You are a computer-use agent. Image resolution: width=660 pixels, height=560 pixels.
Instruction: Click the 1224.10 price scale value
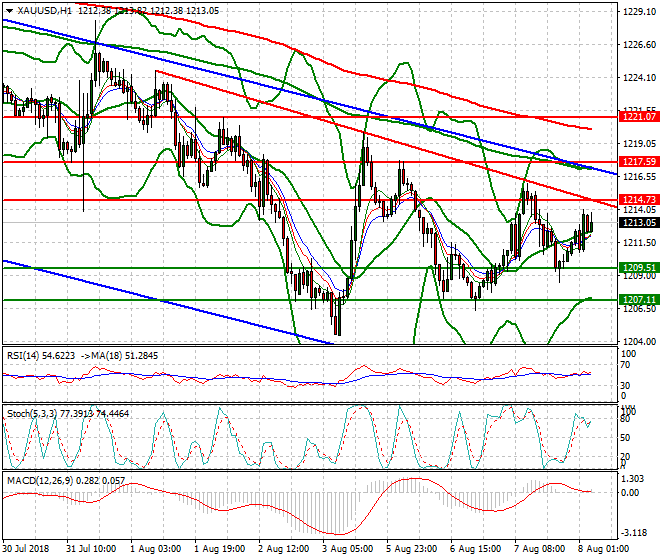click(639, 77)
